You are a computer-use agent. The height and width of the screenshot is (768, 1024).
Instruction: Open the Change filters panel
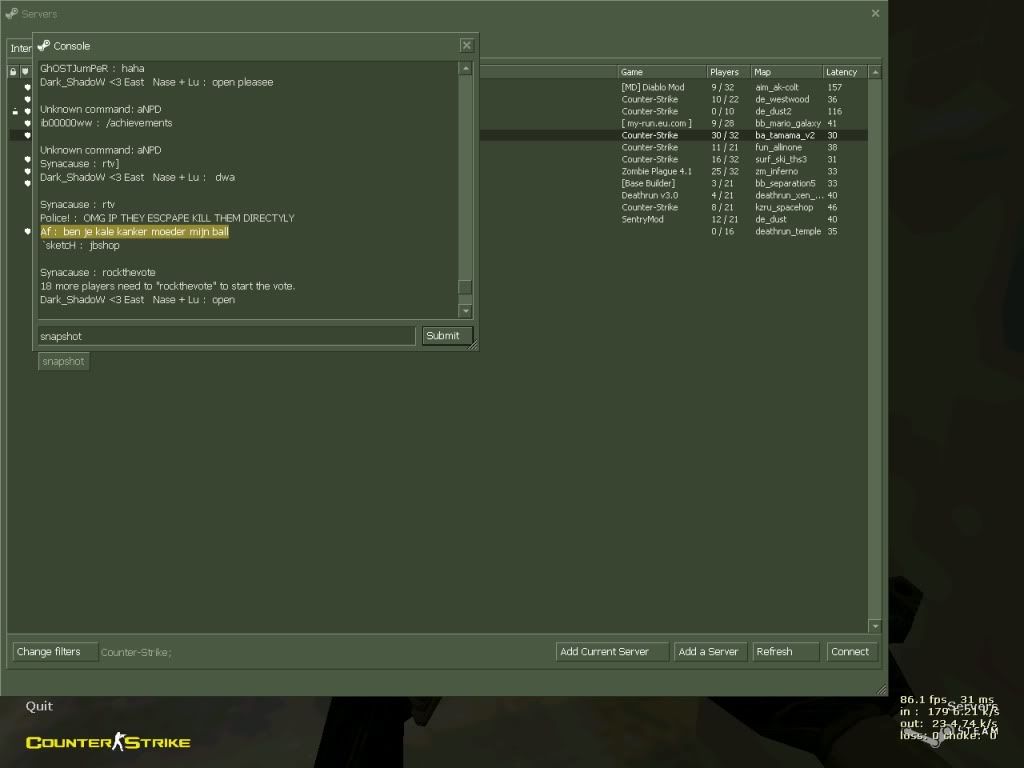point(54,652)
